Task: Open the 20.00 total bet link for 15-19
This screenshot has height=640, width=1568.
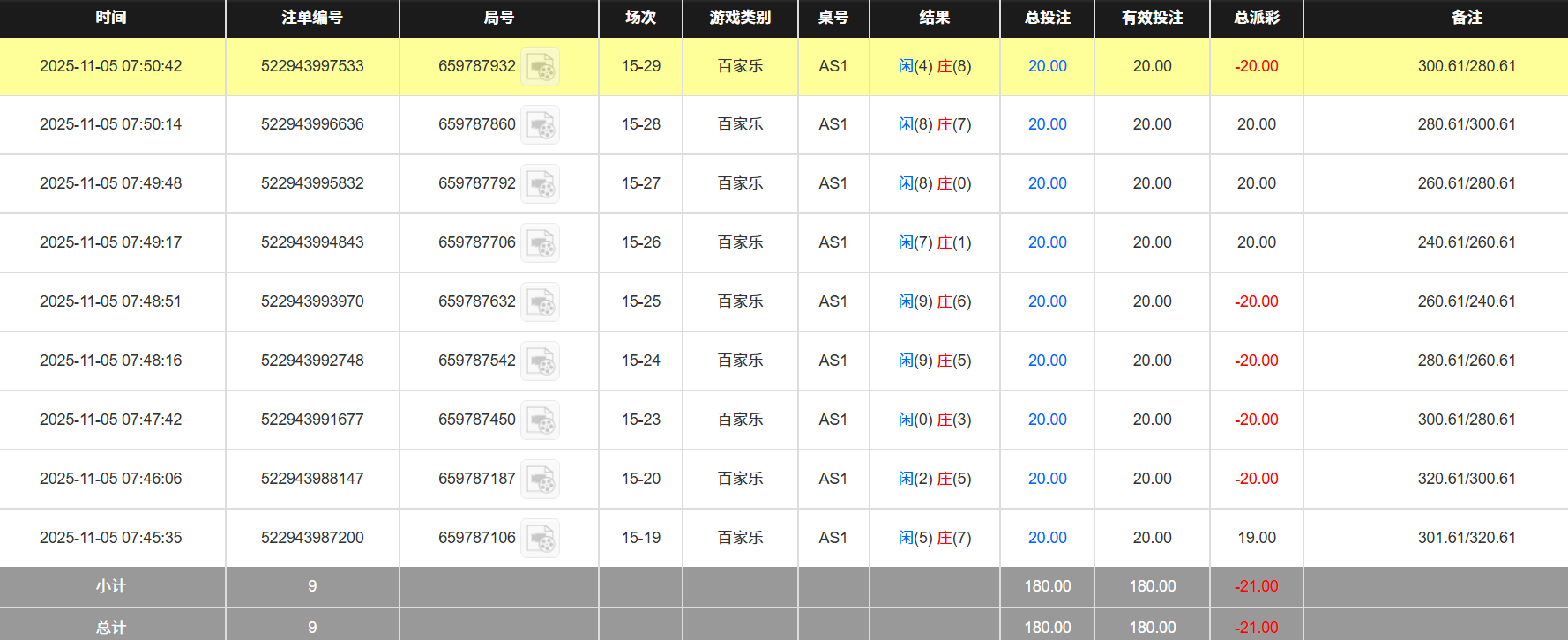Action: click(x=1047, y=538)
